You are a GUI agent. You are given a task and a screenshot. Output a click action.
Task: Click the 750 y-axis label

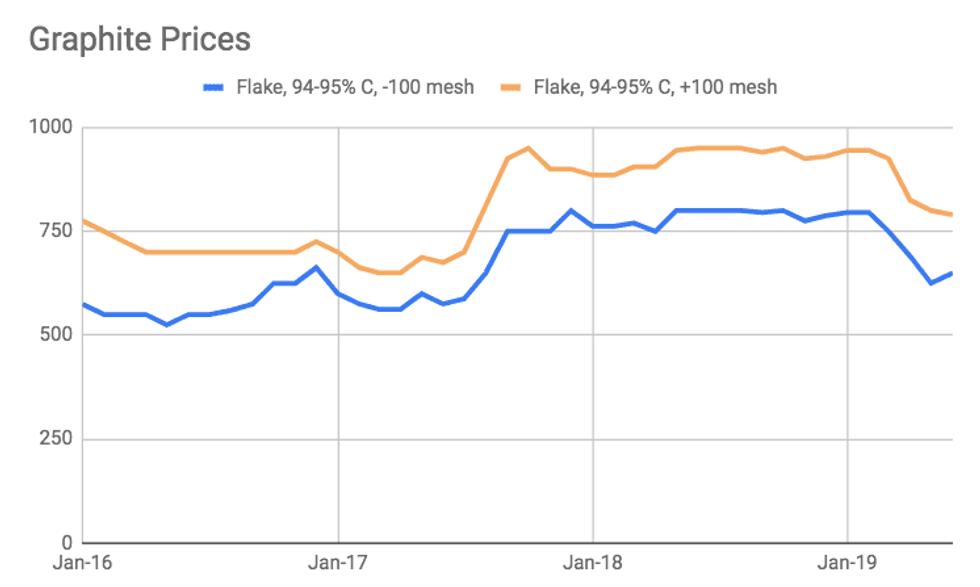coord(55,231)
